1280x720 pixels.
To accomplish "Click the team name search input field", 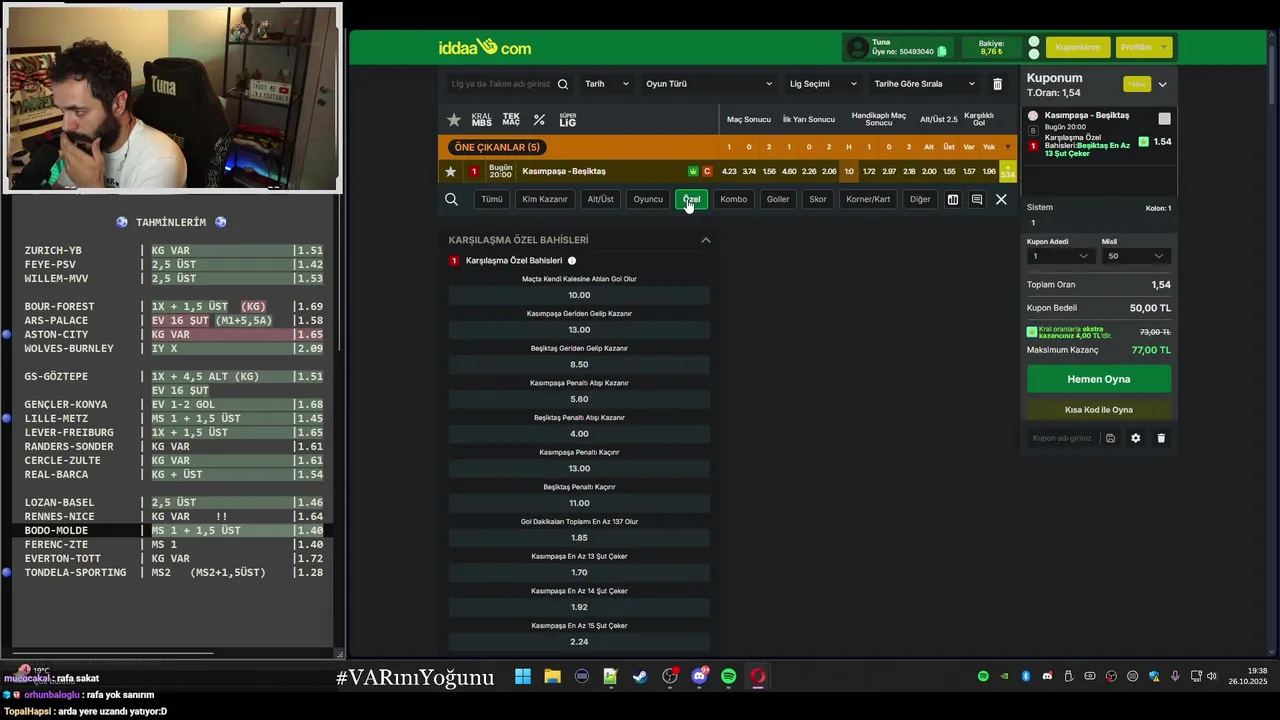I will tap(501, 84).
